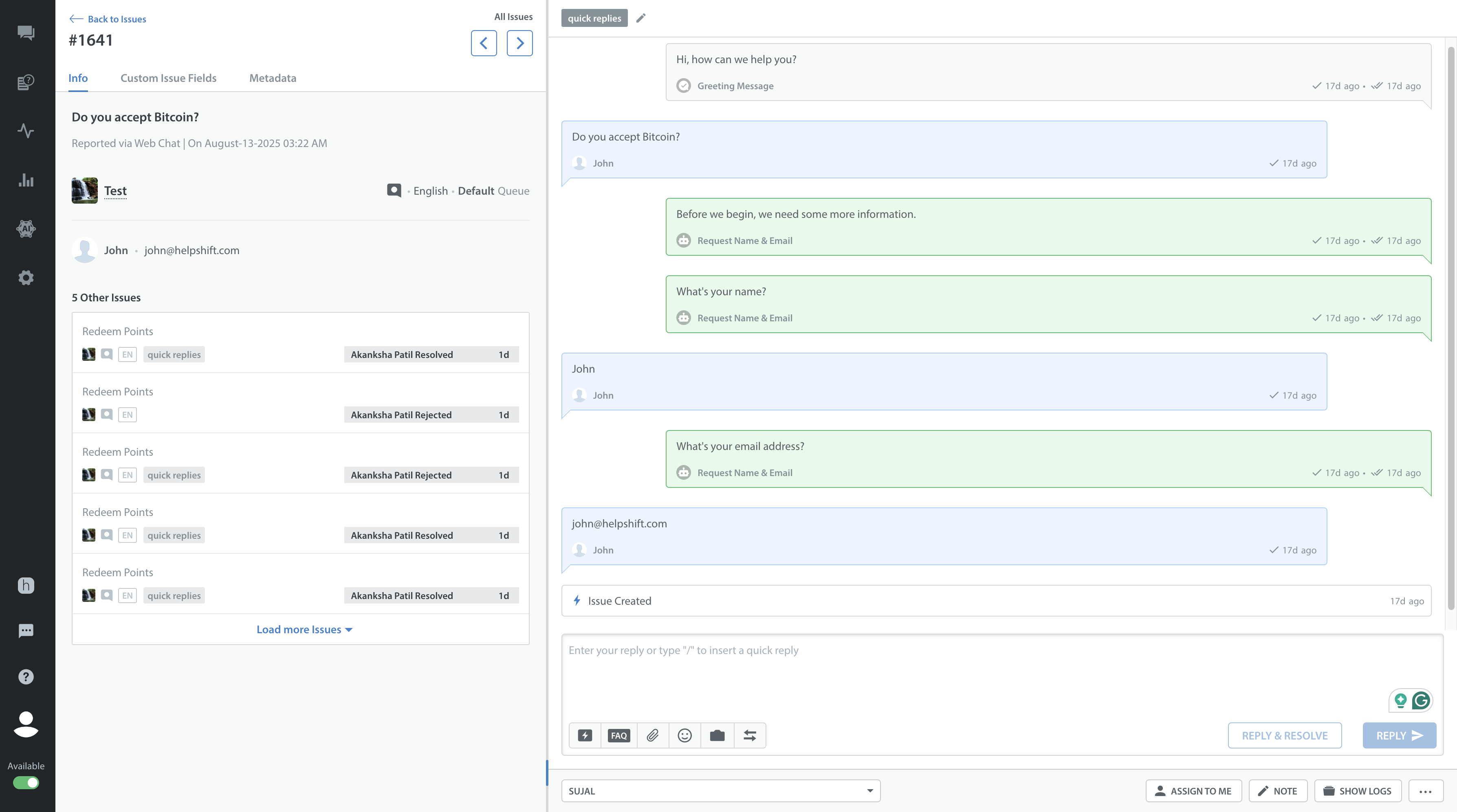Click the transfer arrows icon in reply toolbar

click(x=750, y=736)
